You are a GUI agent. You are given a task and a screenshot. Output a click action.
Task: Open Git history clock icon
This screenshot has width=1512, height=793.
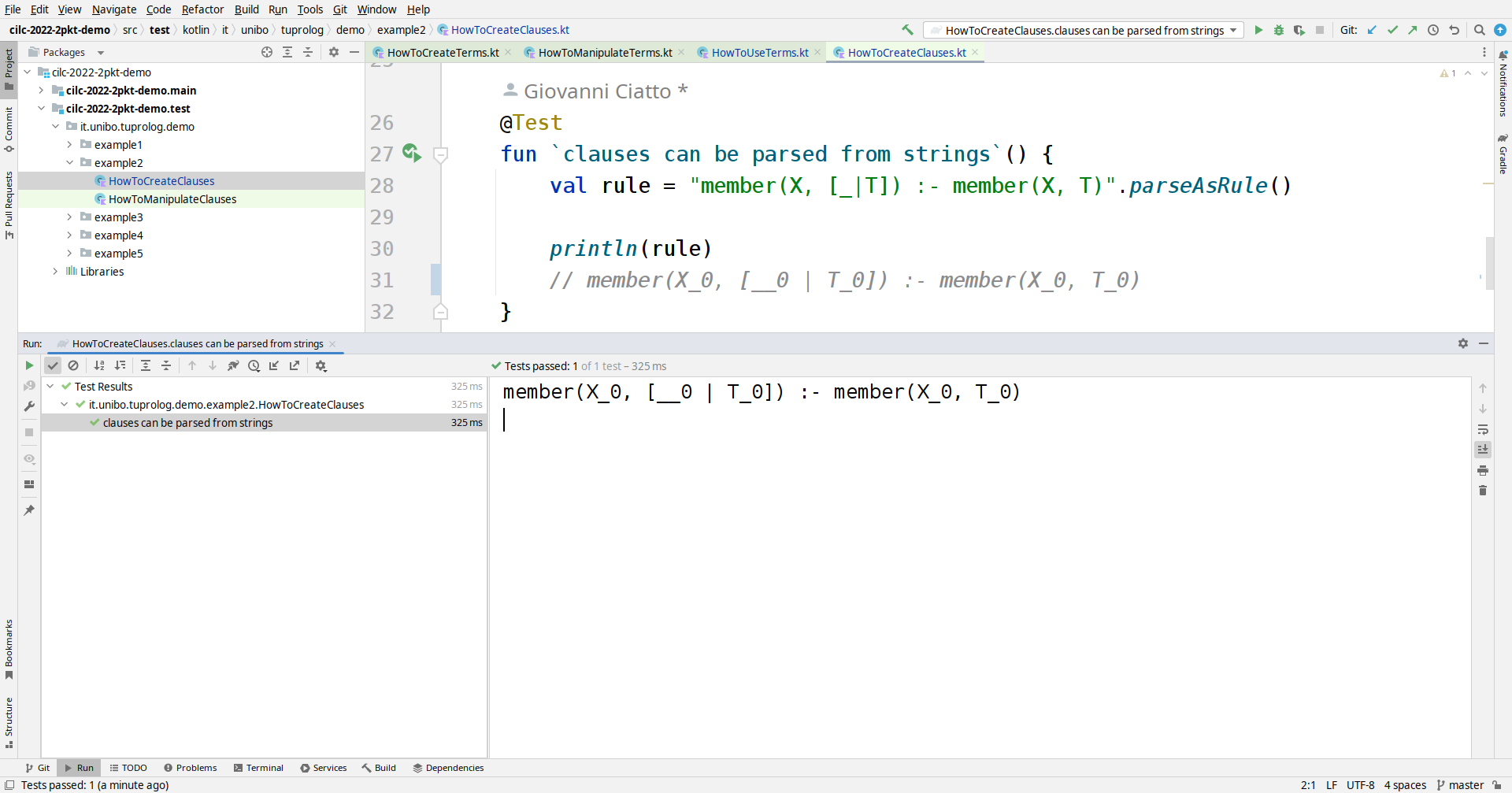[x=1433, y=30]
